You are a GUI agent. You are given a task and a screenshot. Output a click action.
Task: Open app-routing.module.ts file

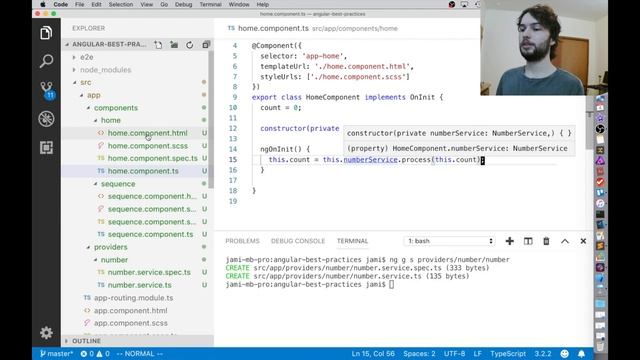(x=133, y=298)
